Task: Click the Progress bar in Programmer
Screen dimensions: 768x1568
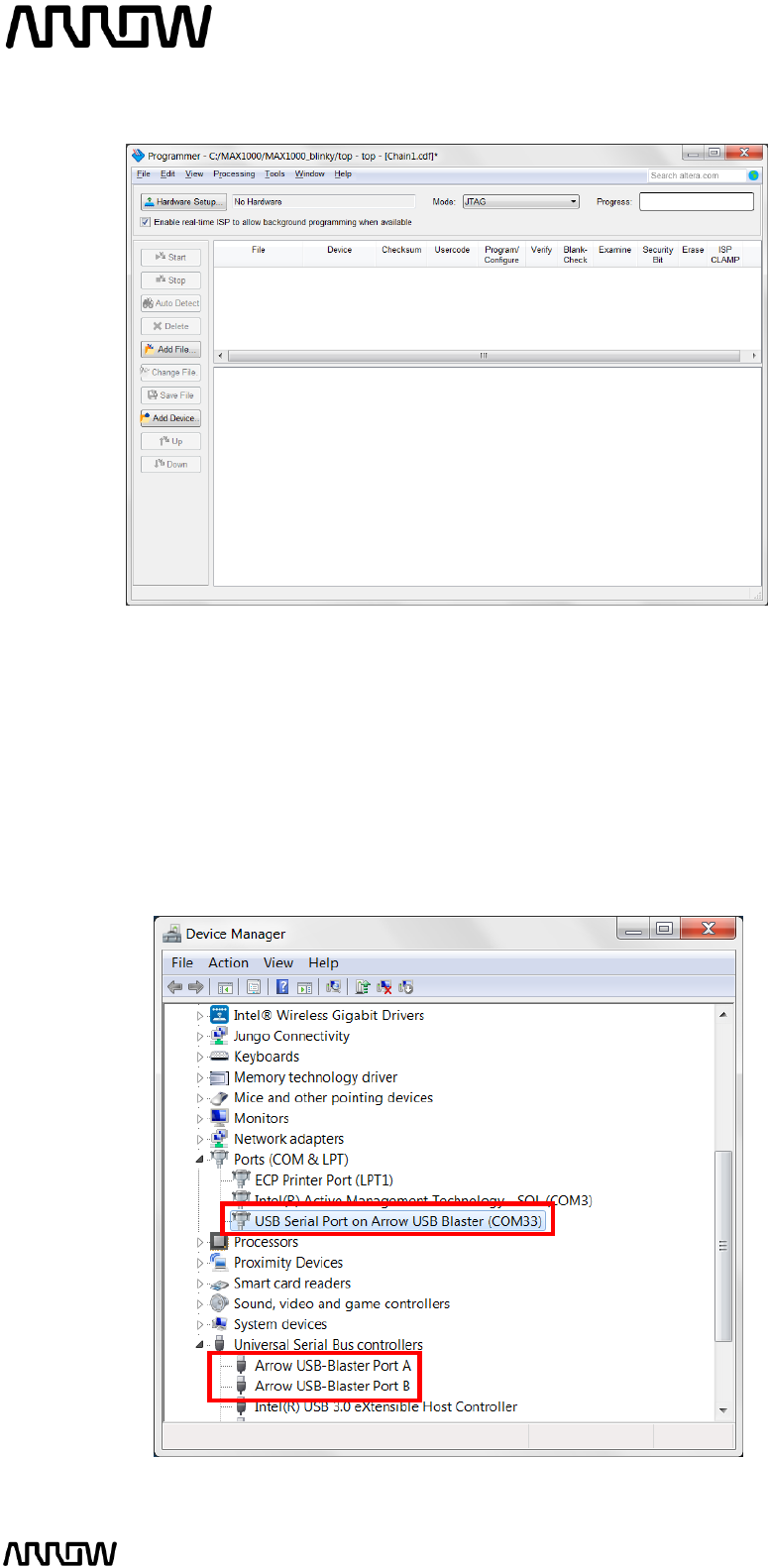Action: pyautogui.click(x=697, y=201)
